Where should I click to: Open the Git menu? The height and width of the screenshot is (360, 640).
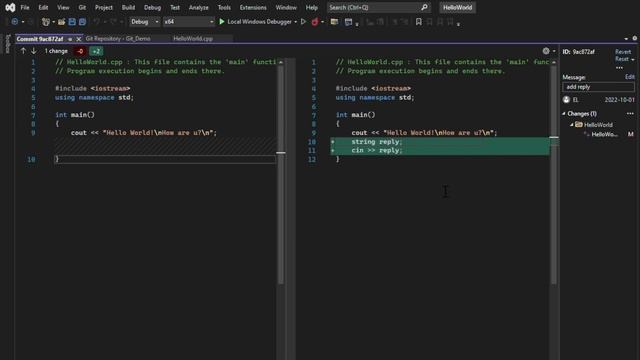click(82, 7)
